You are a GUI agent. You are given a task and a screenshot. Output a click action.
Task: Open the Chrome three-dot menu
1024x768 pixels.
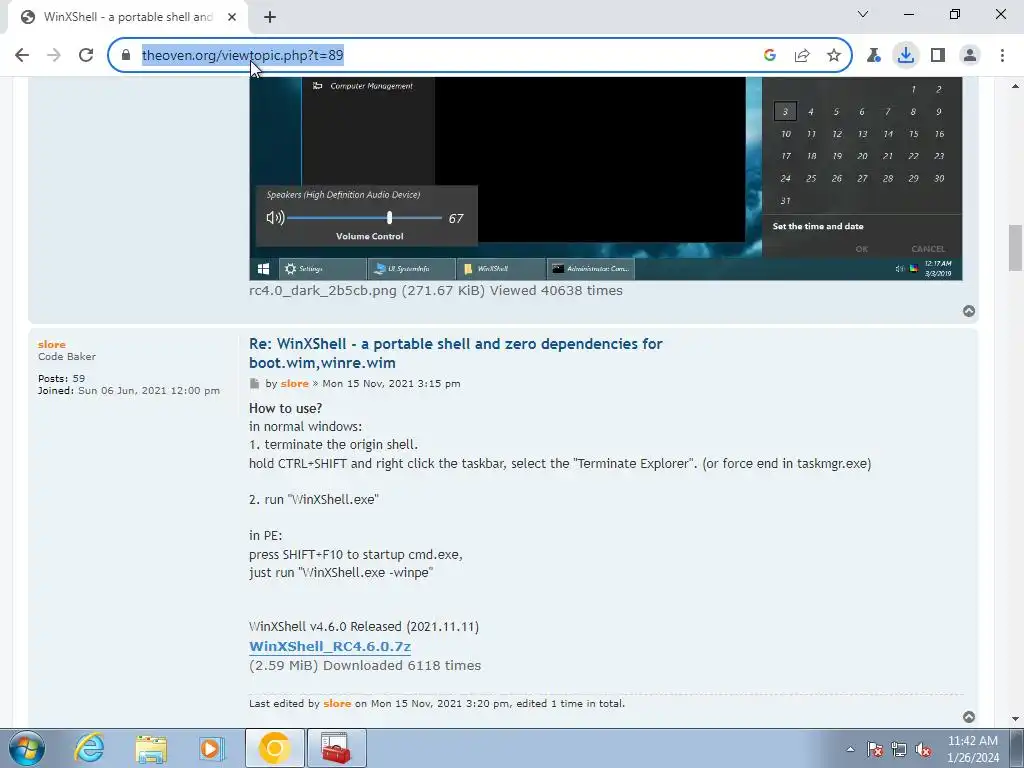1002,56
